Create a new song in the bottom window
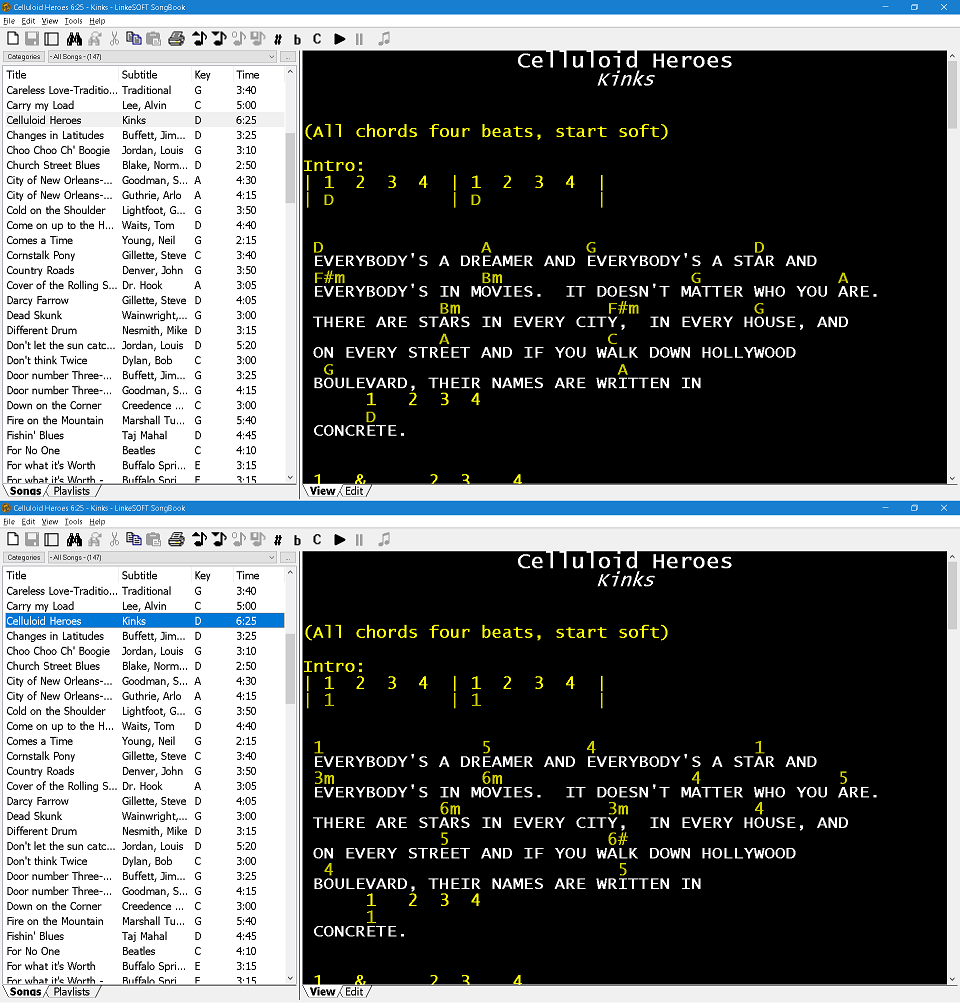Viewport: 960px width, 1008px height. point(13,540)
